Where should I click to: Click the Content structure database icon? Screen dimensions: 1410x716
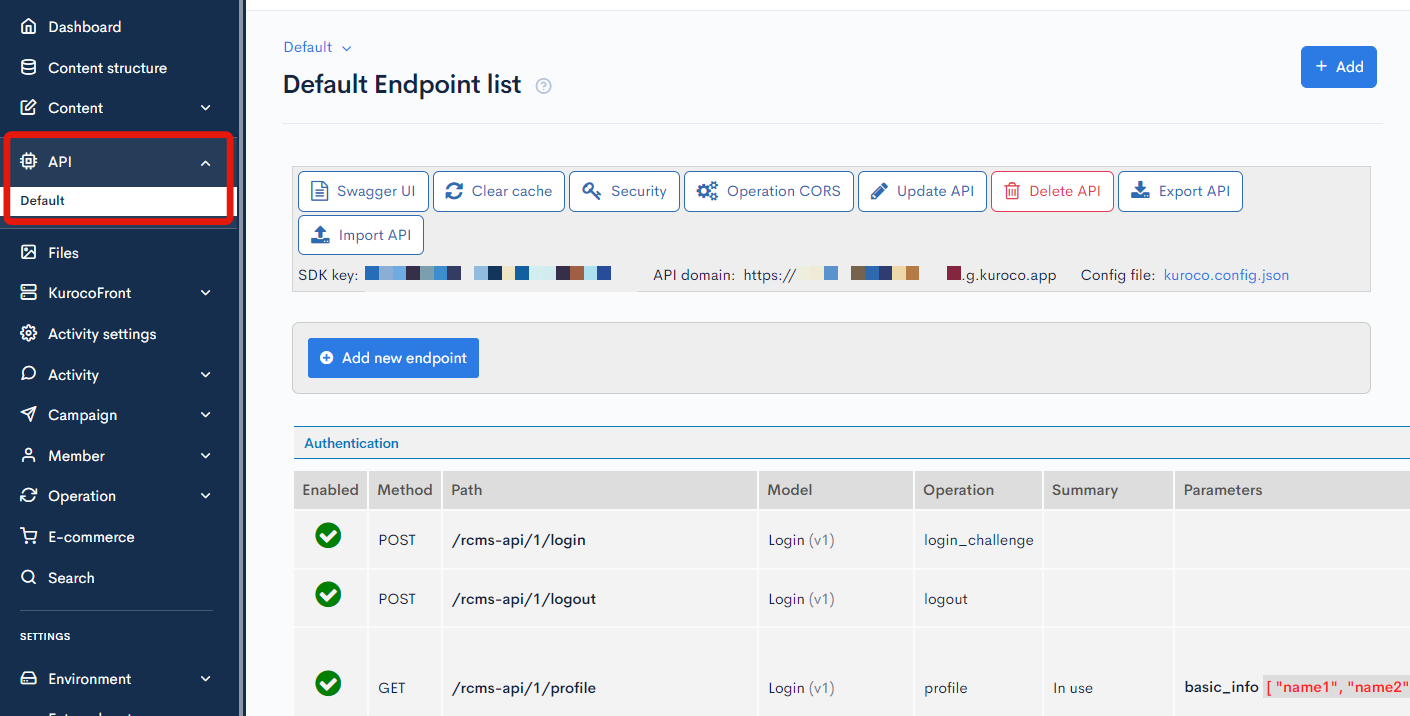pos(29,68)
